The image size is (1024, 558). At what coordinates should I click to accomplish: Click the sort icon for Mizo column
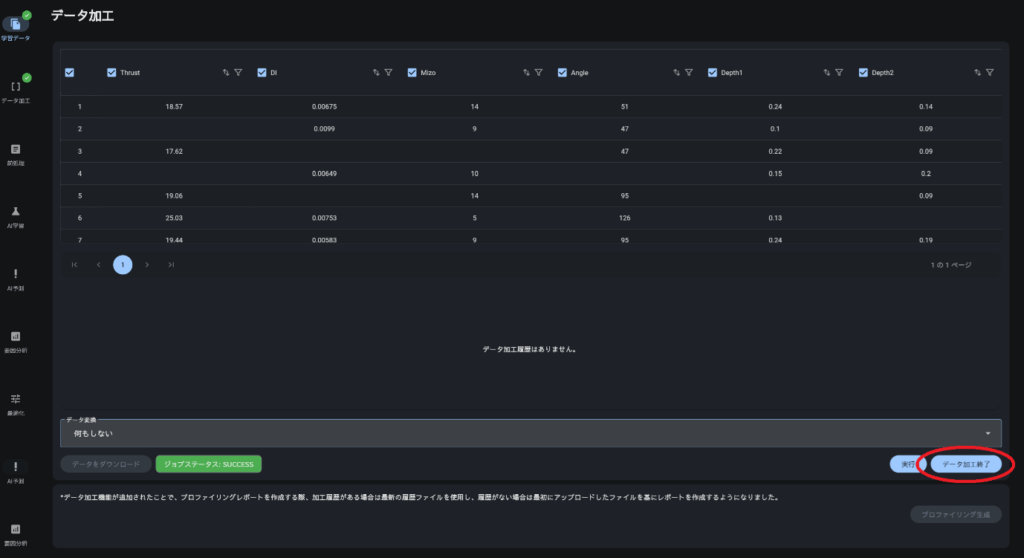(x=526, y=73)
